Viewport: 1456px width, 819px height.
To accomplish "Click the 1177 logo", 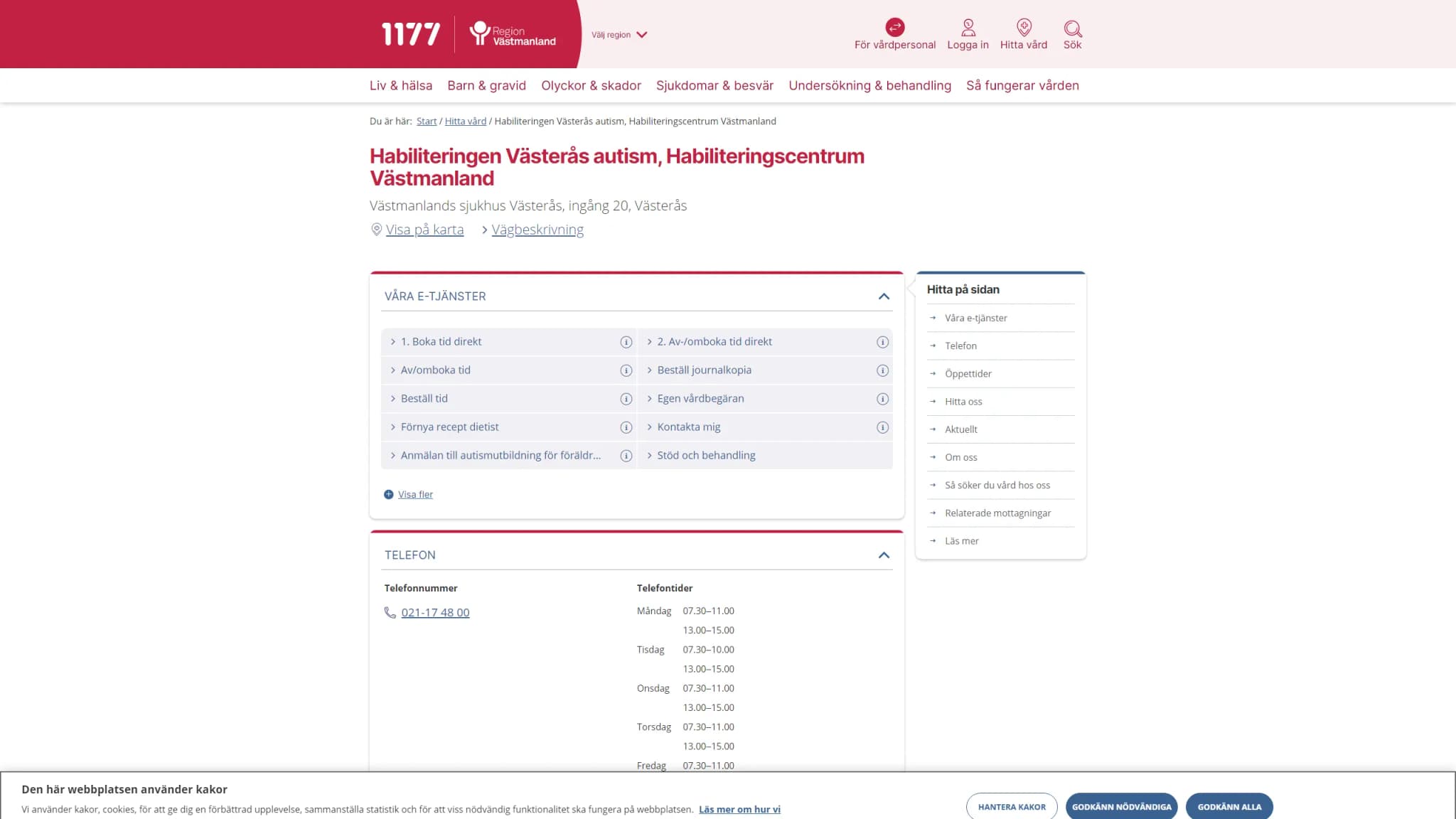I will (x=411, y=34).
